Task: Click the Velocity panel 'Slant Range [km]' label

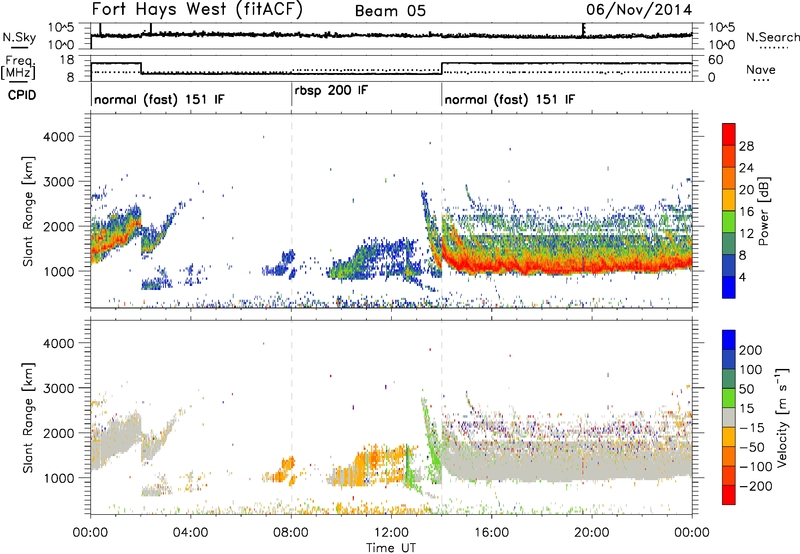Action: click(x=28, y=417)
